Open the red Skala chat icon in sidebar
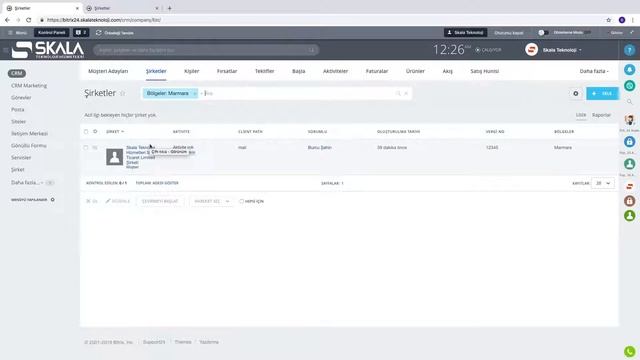This screenshot has height=360, width=640. (x=629, y=186)
